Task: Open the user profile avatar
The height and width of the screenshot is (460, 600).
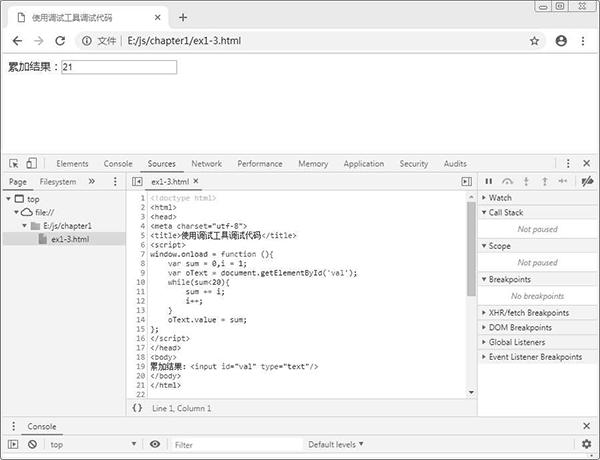Action: 561,41
